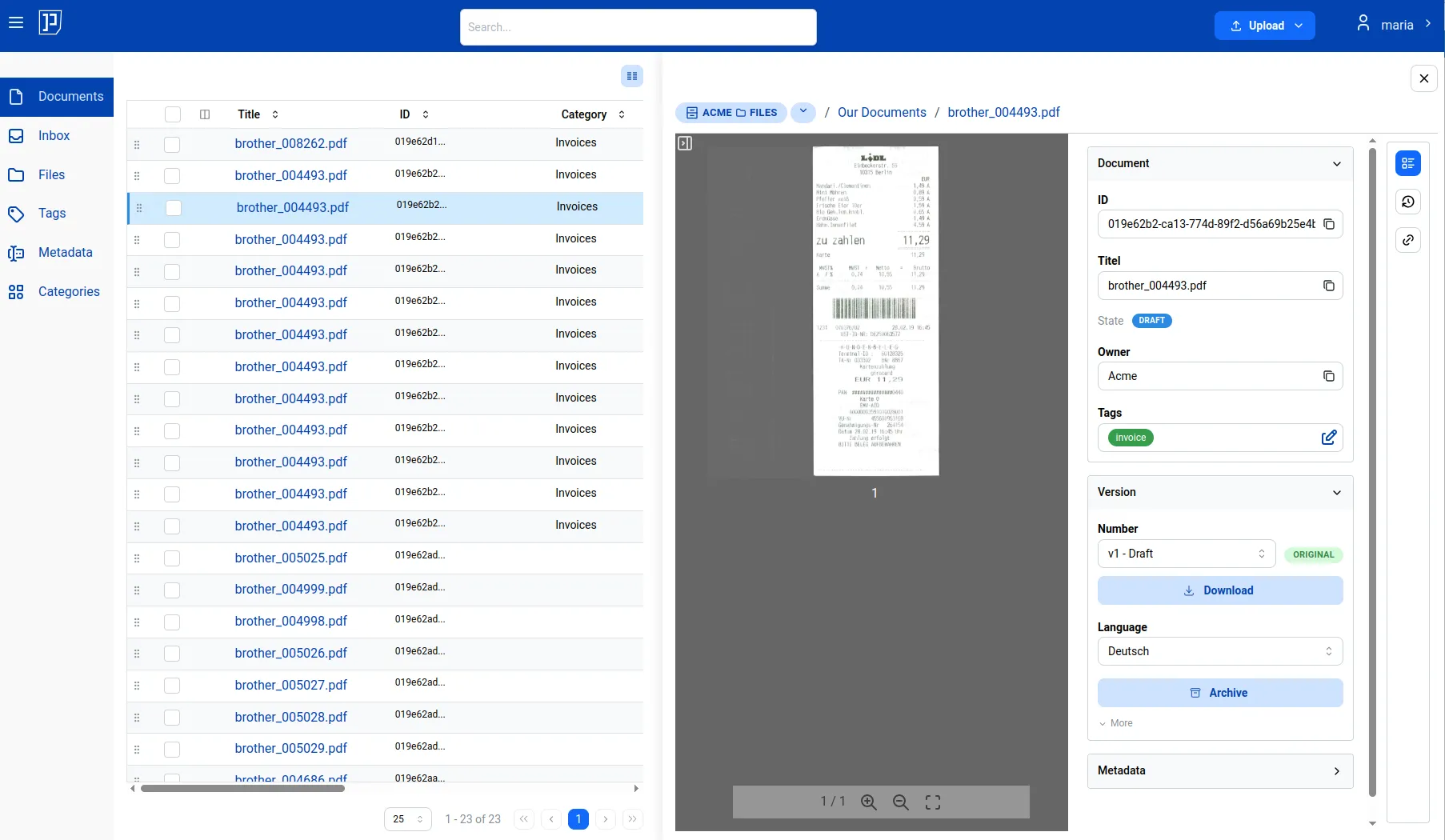Open the hamburger navigation menu

pos(16,23)
